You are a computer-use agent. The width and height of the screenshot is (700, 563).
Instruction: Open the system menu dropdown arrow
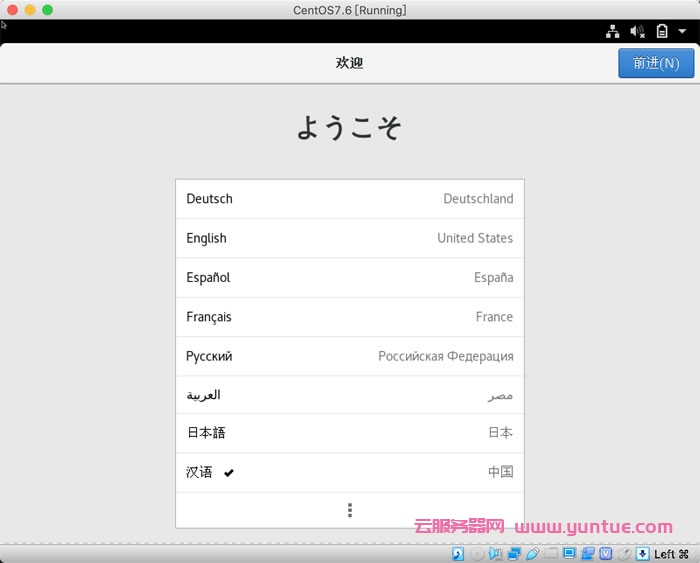click(683, 32)
